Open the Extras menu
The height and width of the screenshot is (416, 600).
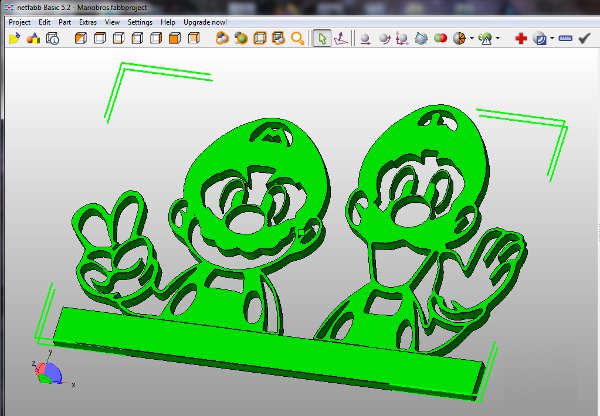click(x=88, y=22)
